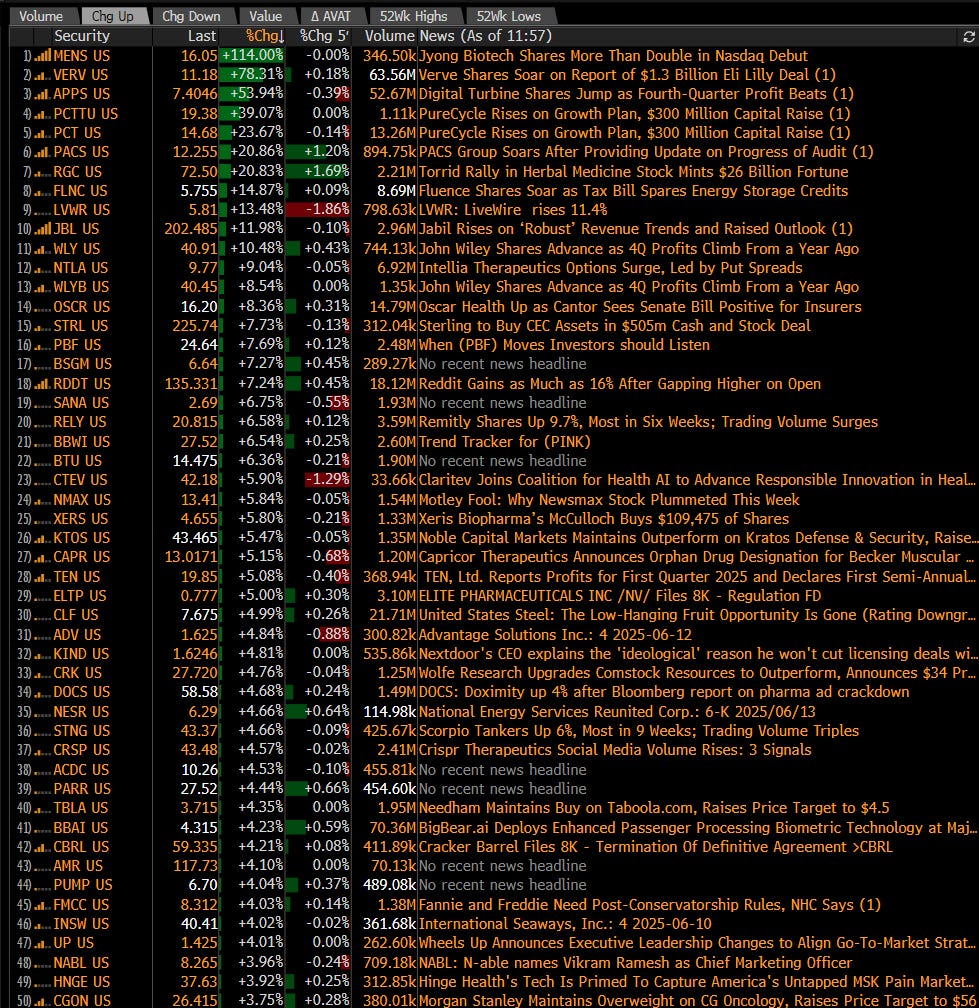
Task: Select the BSGM US security
Action: tap(82, 364)
